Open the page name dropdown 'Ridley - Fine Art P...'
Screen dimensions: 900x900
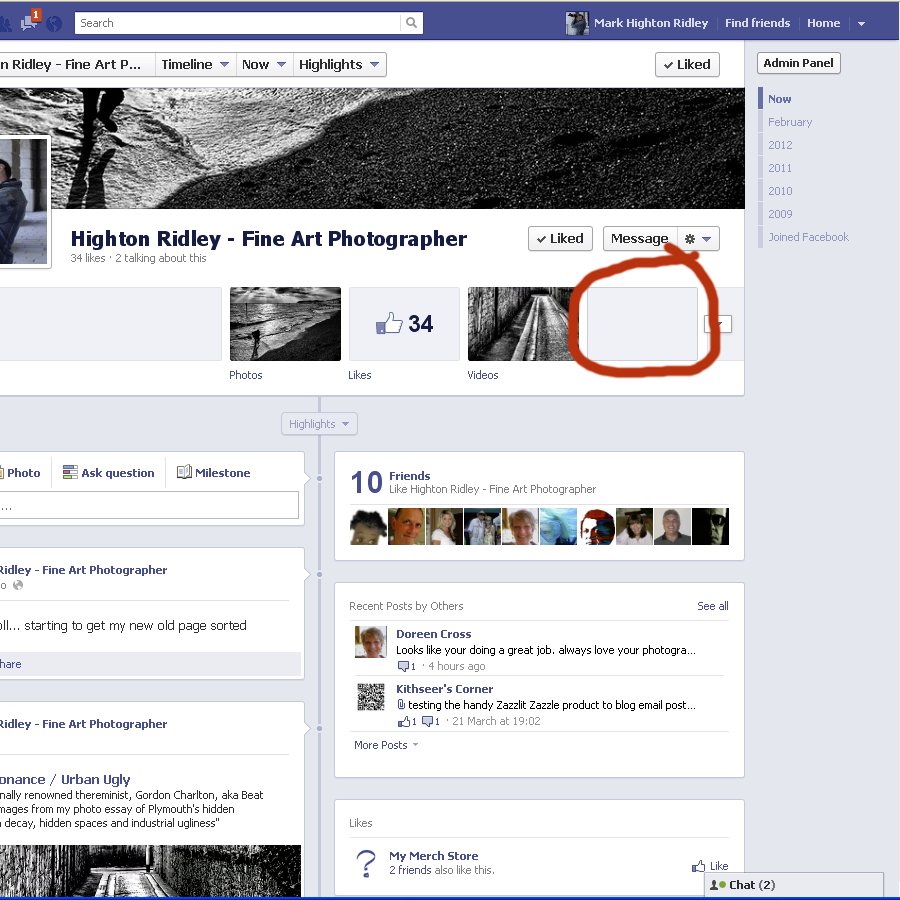click(76, 64)
